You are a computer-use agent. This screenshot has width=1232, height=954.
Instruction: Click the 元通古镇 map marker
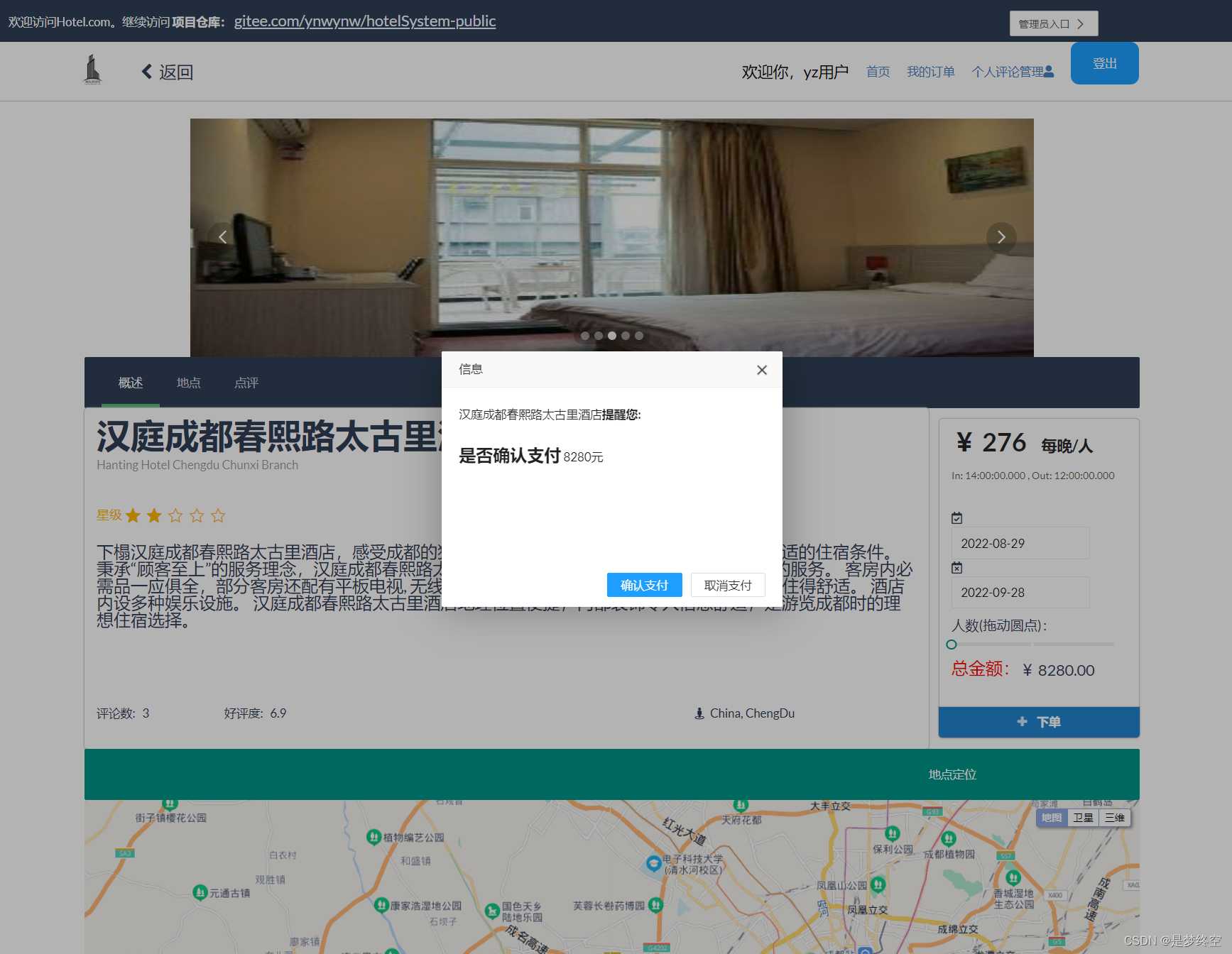[200, 892]
